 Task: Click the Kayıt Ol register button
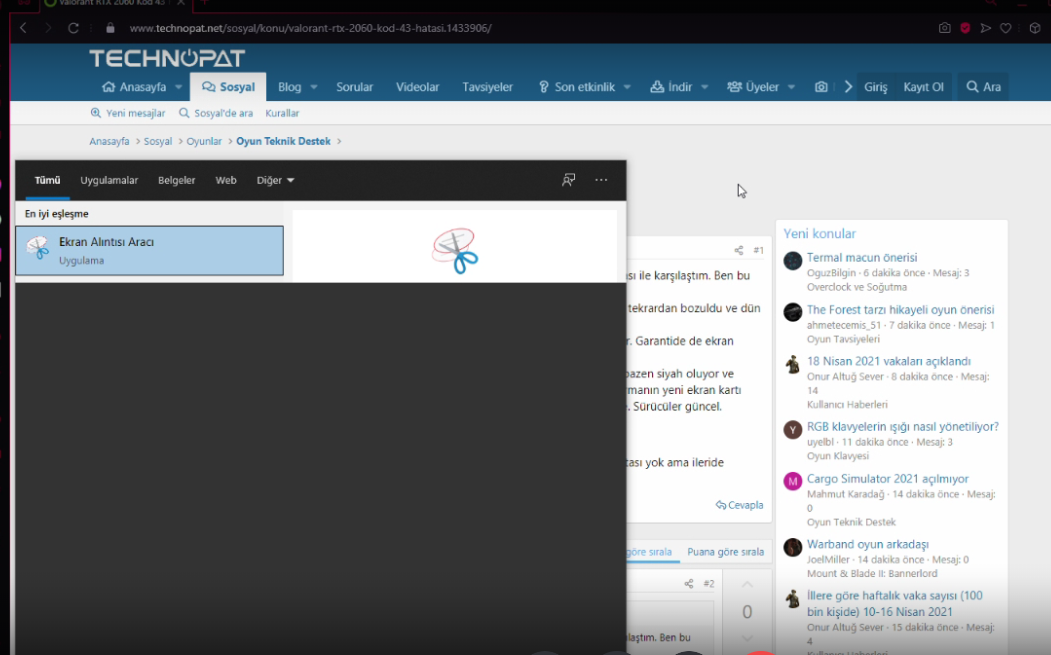(x=924, y=87)
